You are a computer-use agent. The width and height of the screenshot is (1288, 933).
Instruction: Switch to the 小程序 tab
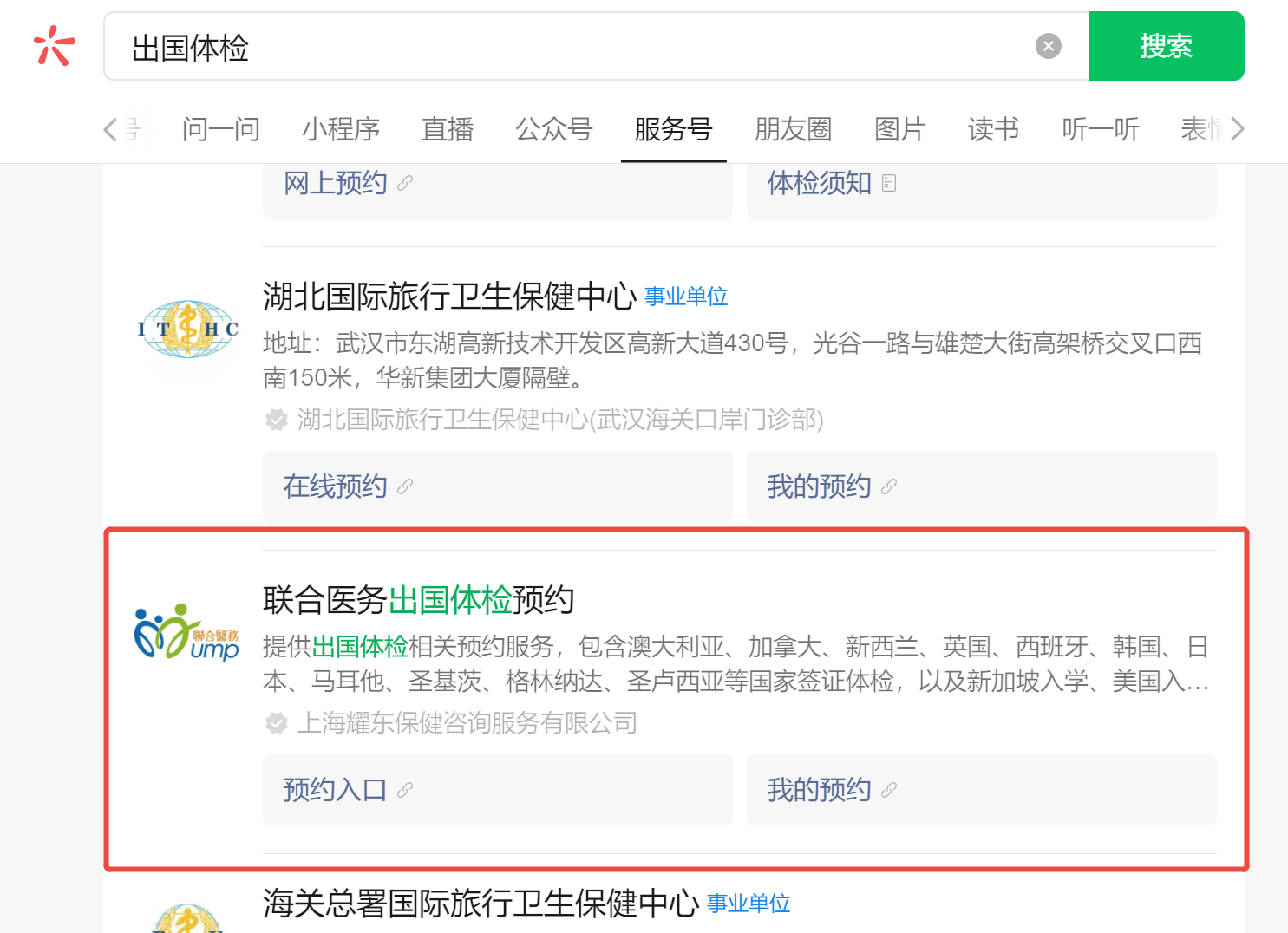click(341, 129)
